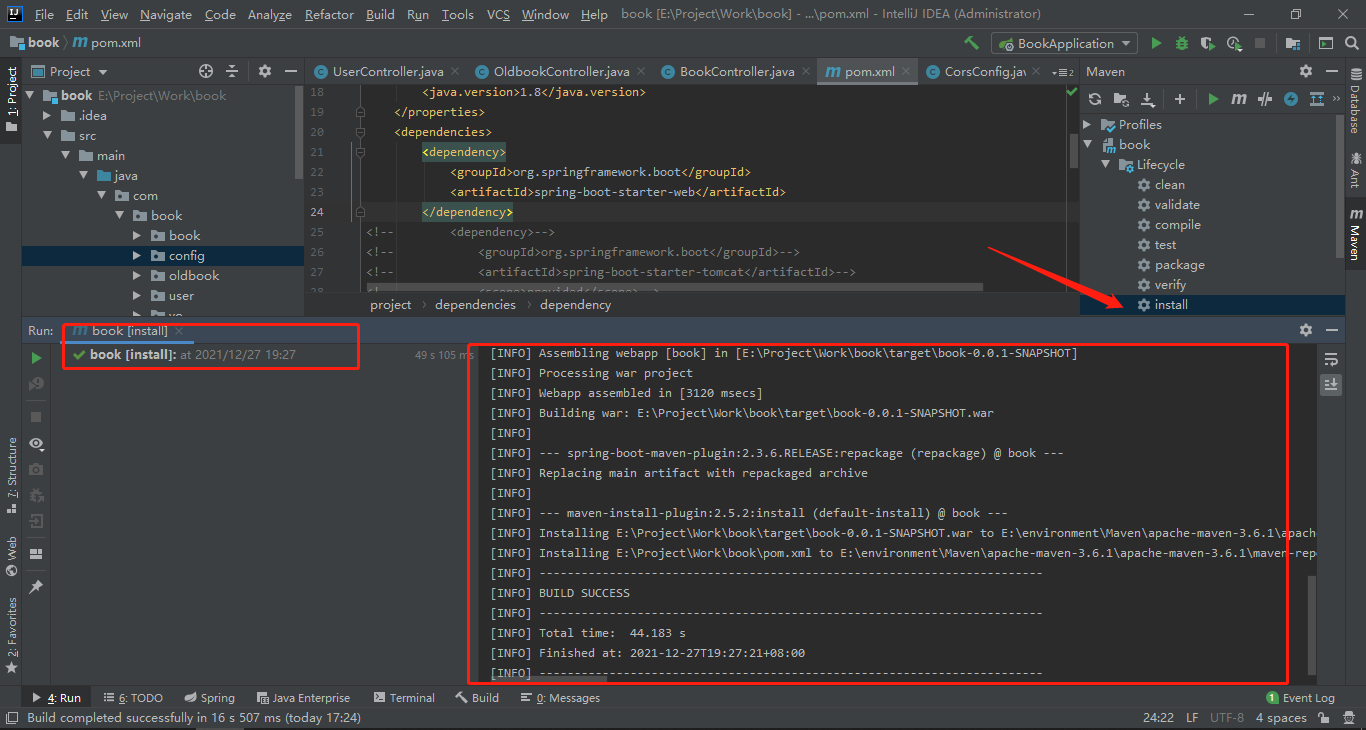Open Favorites tool window on left edge

click(x=11, y=634)
